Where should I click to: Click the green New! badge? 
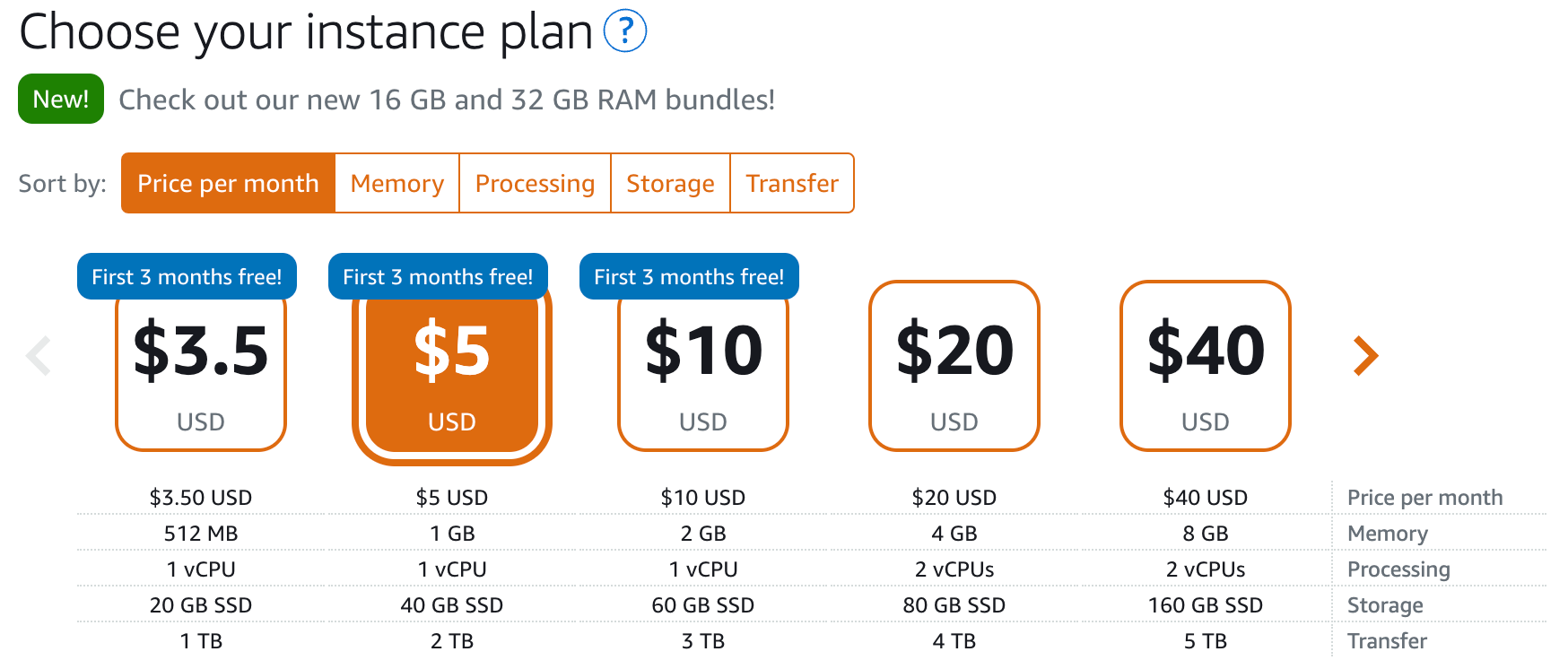point(61,99)
